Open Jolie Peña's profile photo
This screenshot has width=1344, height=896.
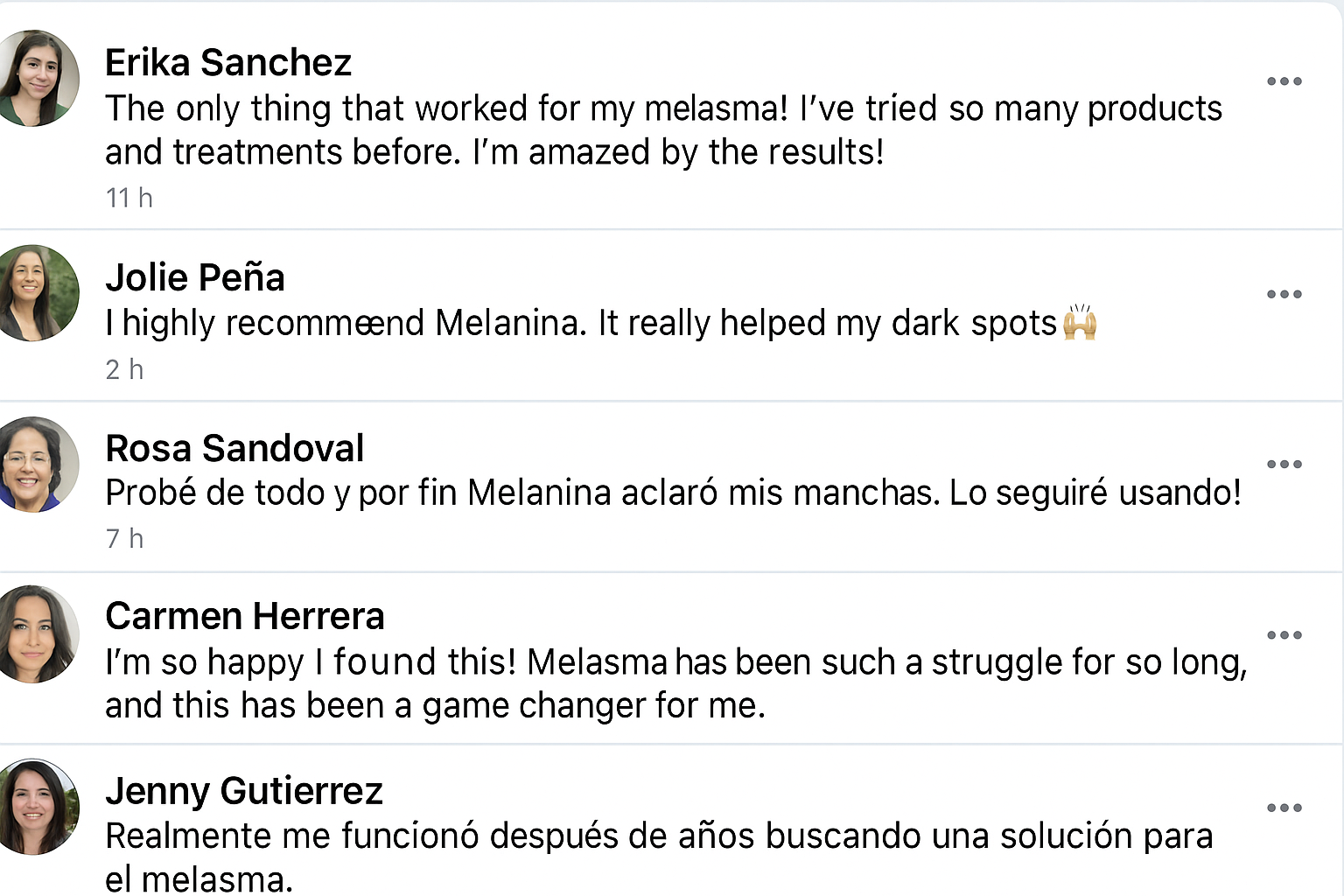coord(36,292)
